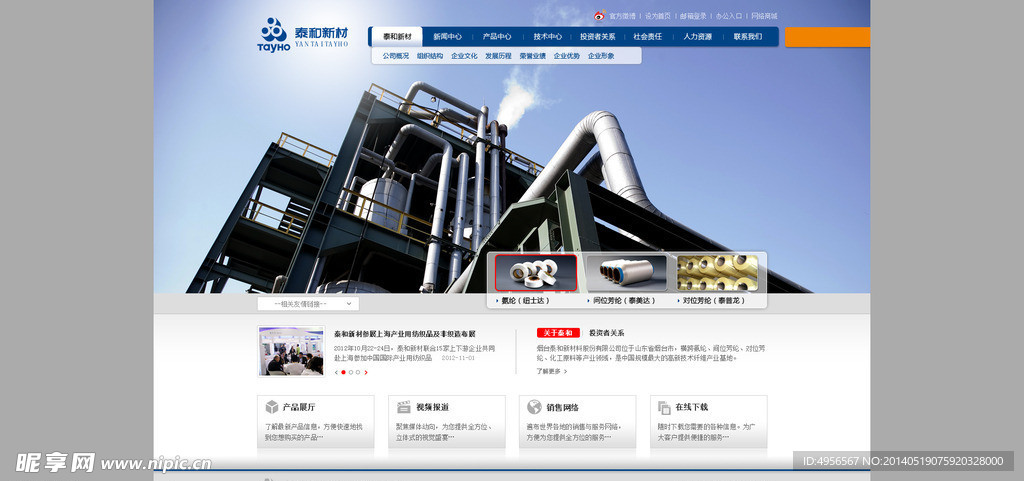Click the 销售网络 globe icon

click(534, 407)
